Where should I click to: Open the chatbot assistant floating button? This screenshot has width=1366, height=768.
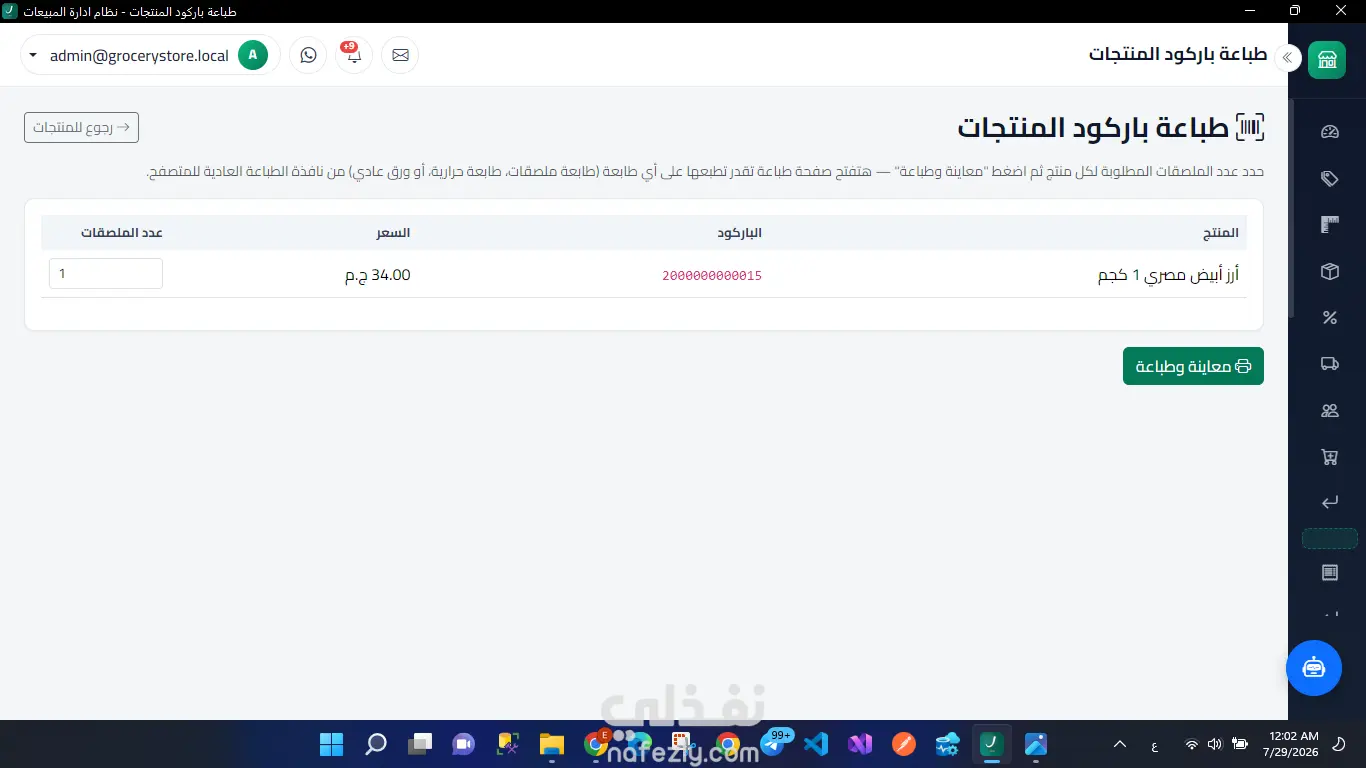click(x=1313, y=667)
